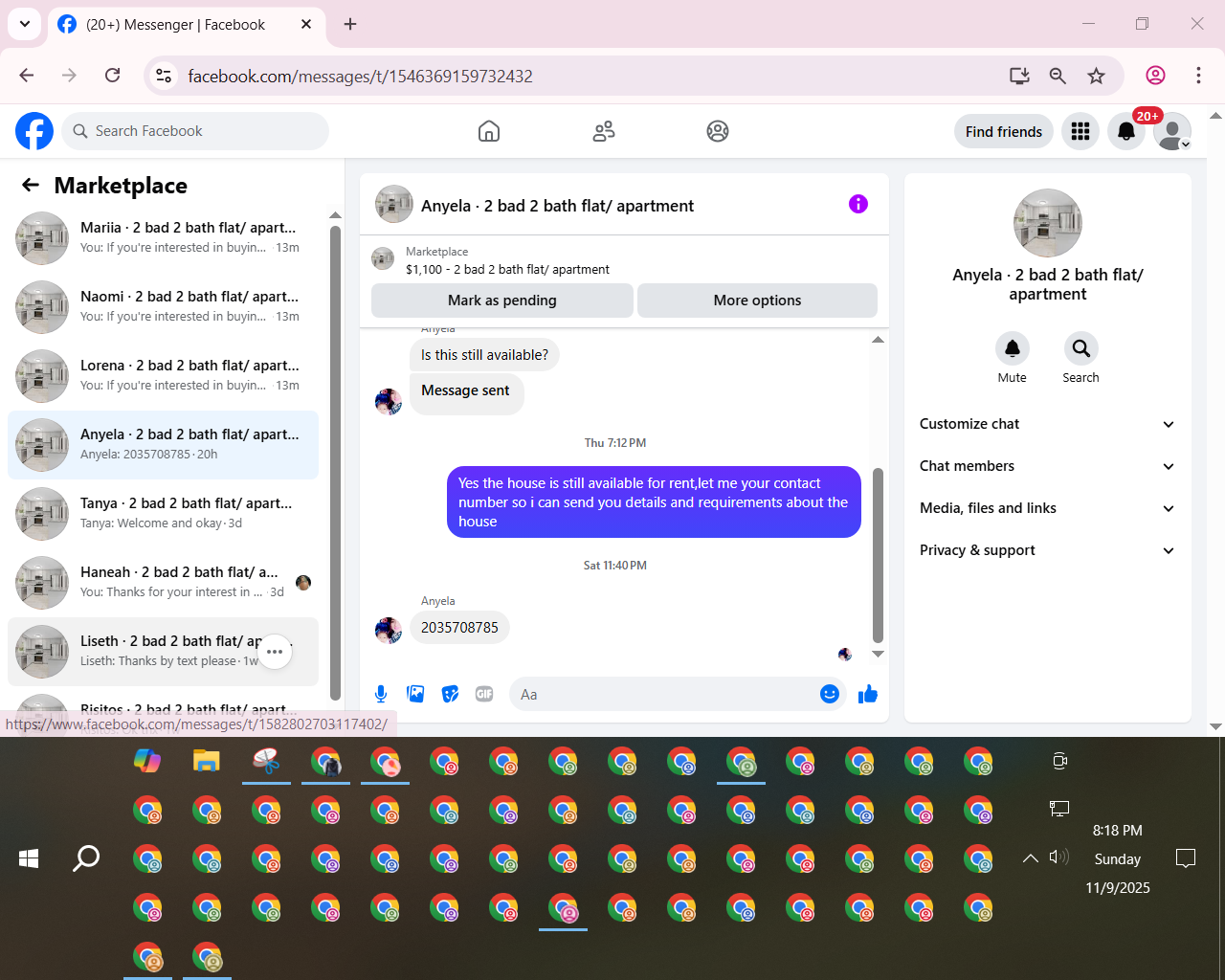The height and width of the screenshot is (980, 1225).
Task: Open the Friends icon in top navigation
Action: 604,131
